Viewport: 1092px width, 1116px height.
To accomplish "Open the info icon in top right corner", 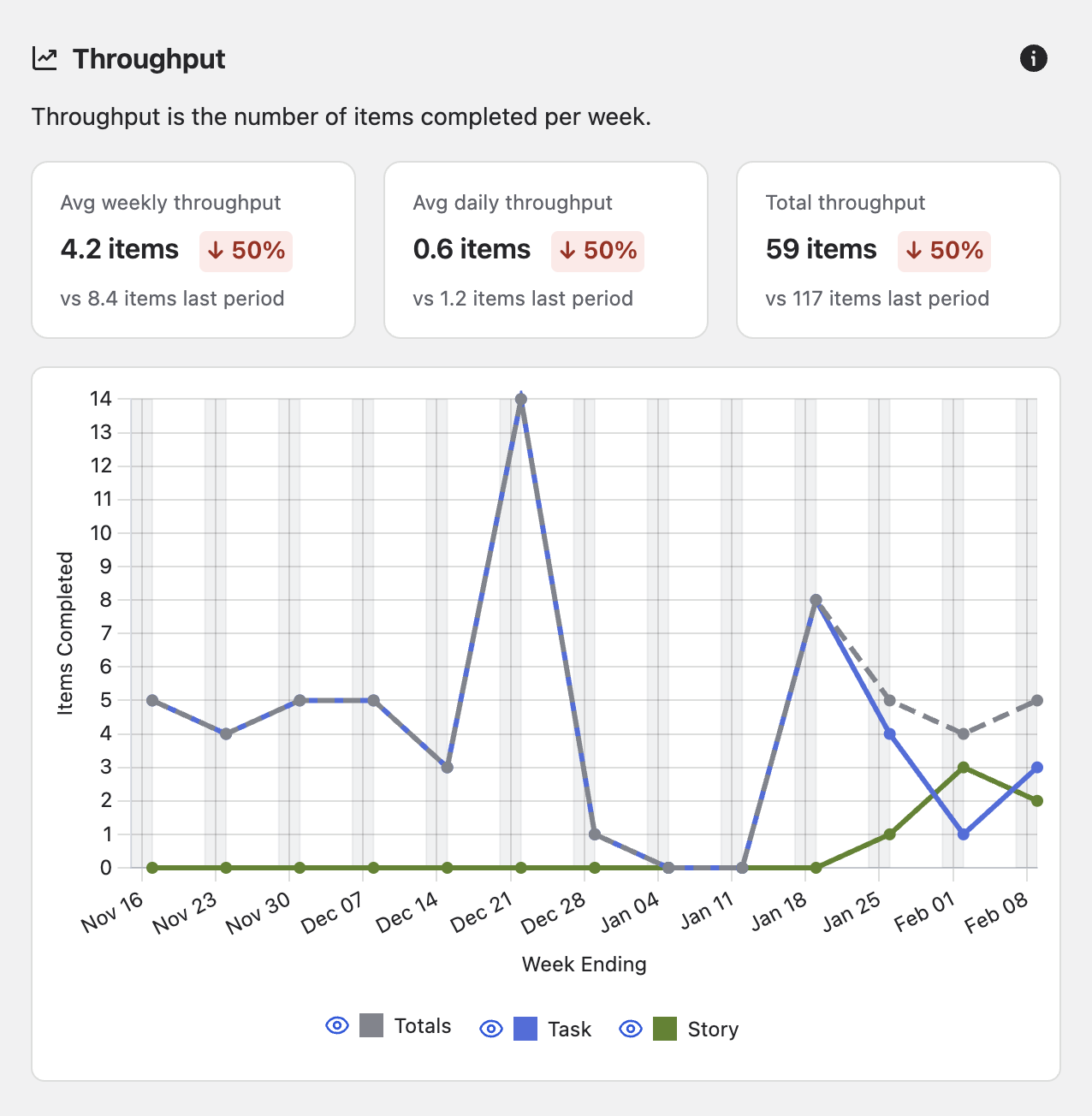I will [1033, 58].
